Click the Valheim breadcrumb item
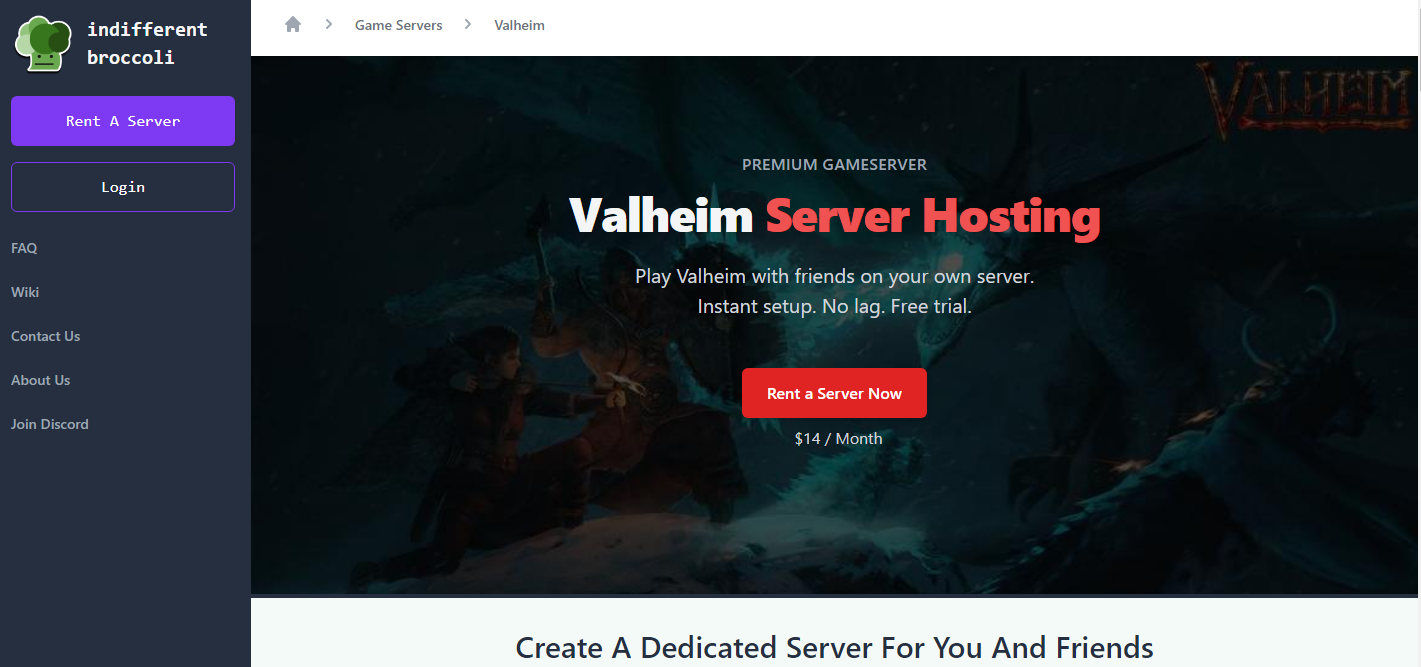1421x667 pixels. [x=519, y=25]
